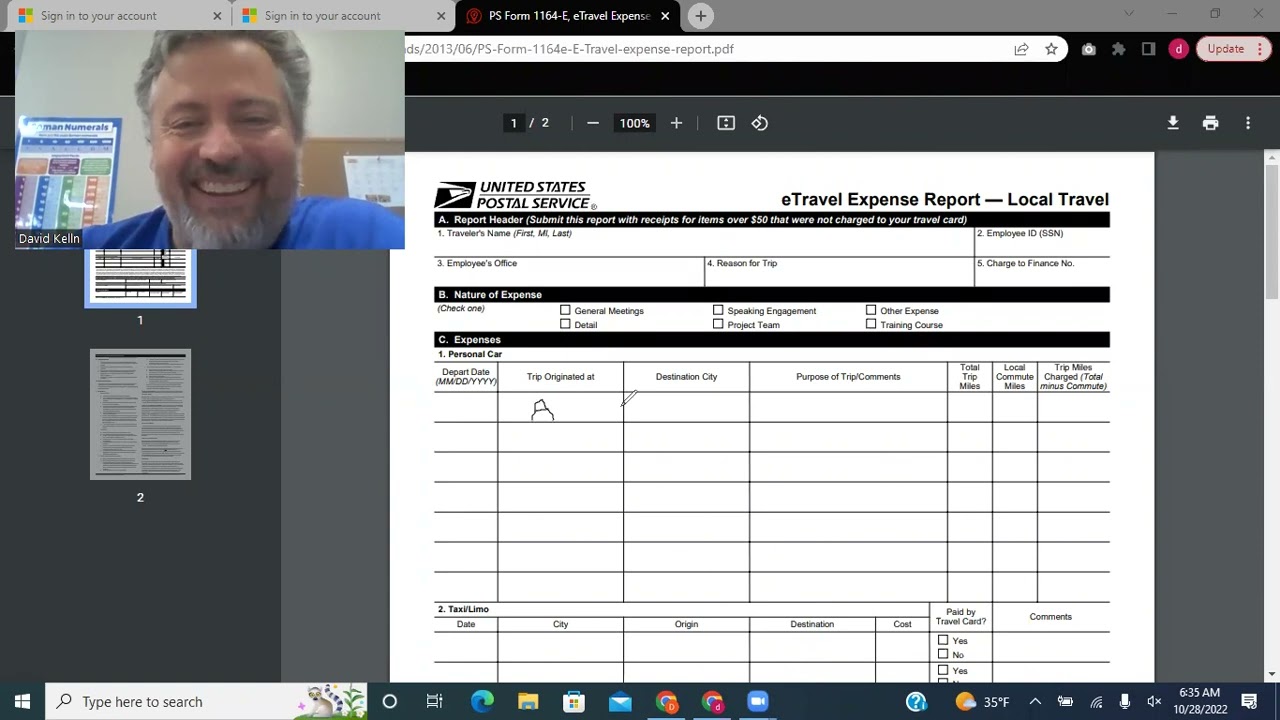The image size is (1280, 720).
Task: Open Mail app from taskbar
Action: tap(620, 702)
